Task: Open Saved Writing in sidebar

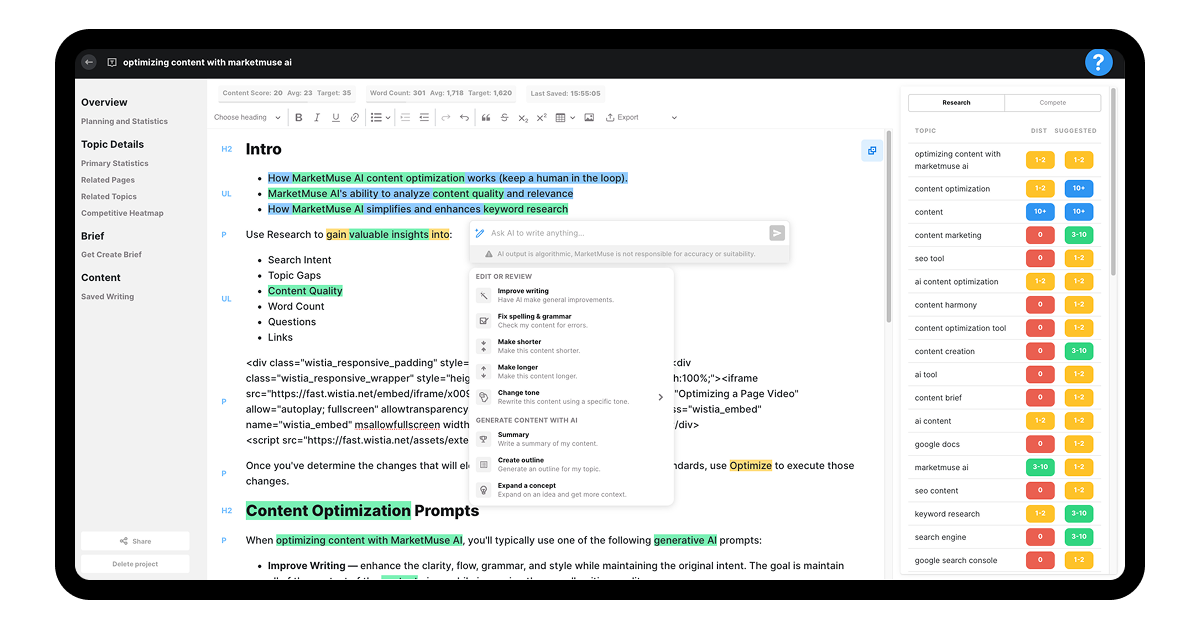Action: click(x=107, y=296)
